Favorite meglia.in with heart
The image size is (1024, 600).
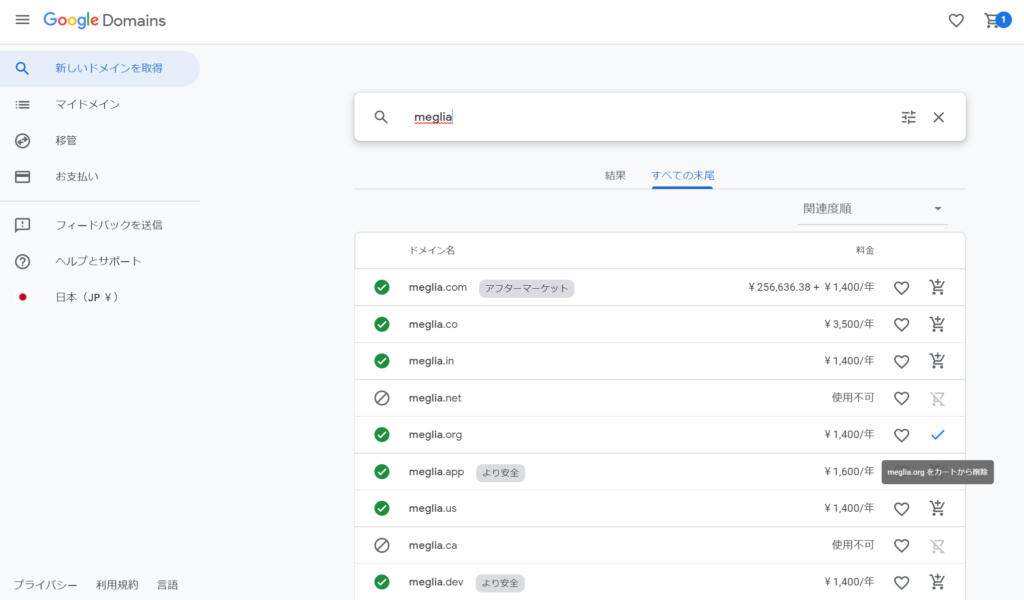[x=901, y=361]
